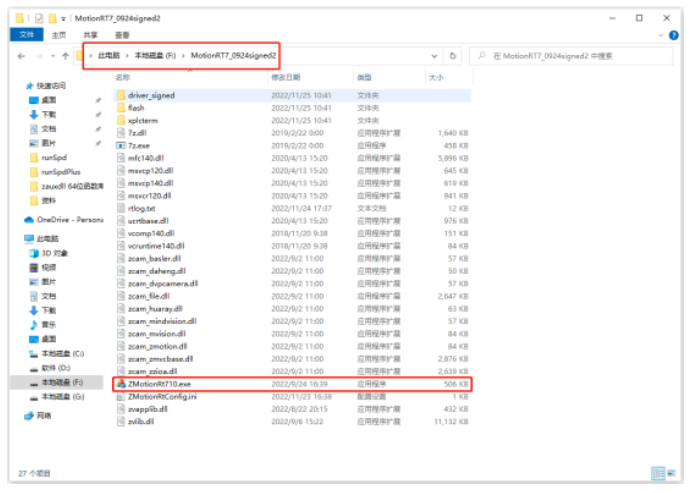Select the zcam_zmotion.dll file name
The width and height of the screenshot is (693, 493).
click(x=158, y=346)
